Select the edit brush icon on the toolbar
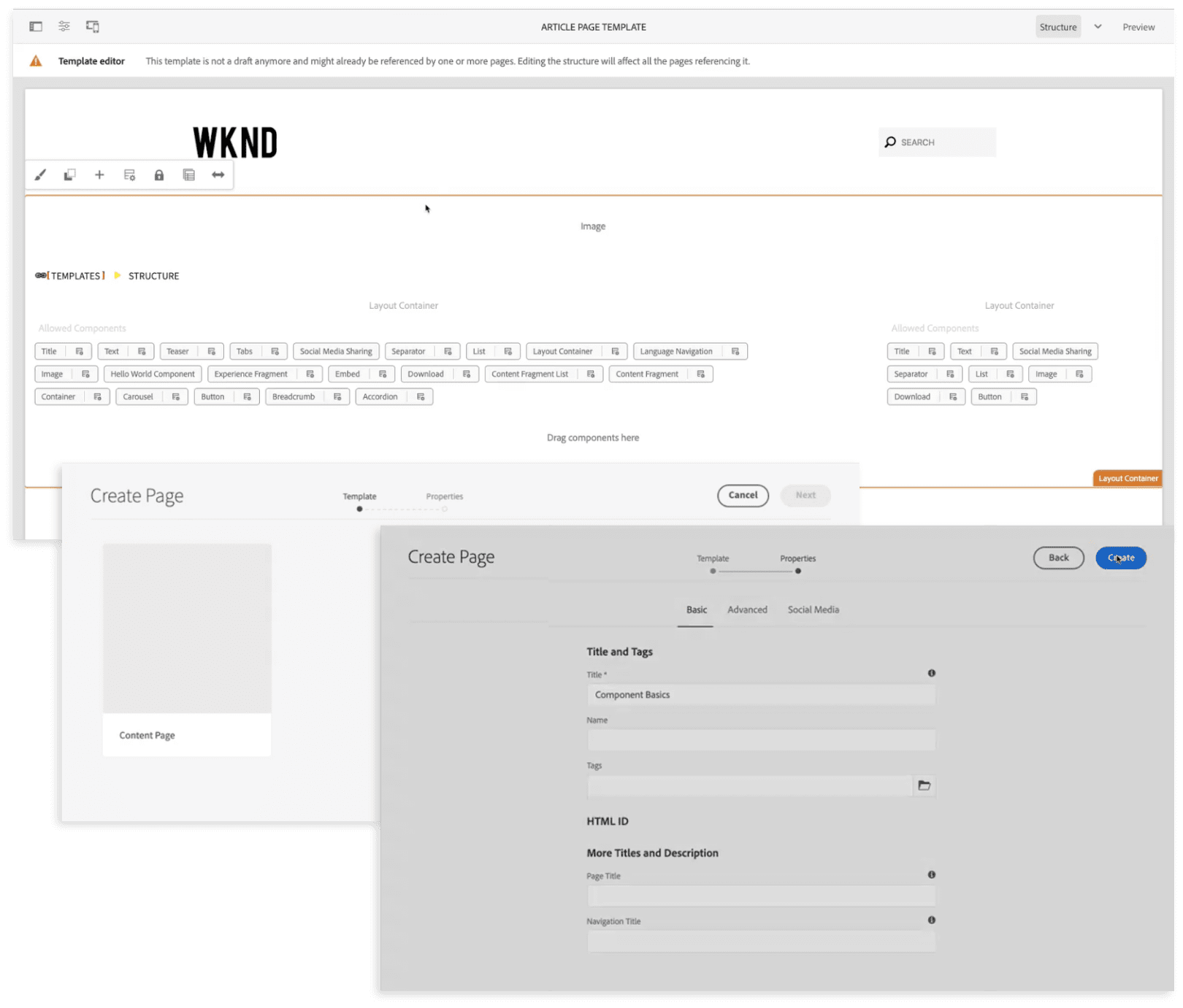The image size is (1183, 1008). [40, 174]
